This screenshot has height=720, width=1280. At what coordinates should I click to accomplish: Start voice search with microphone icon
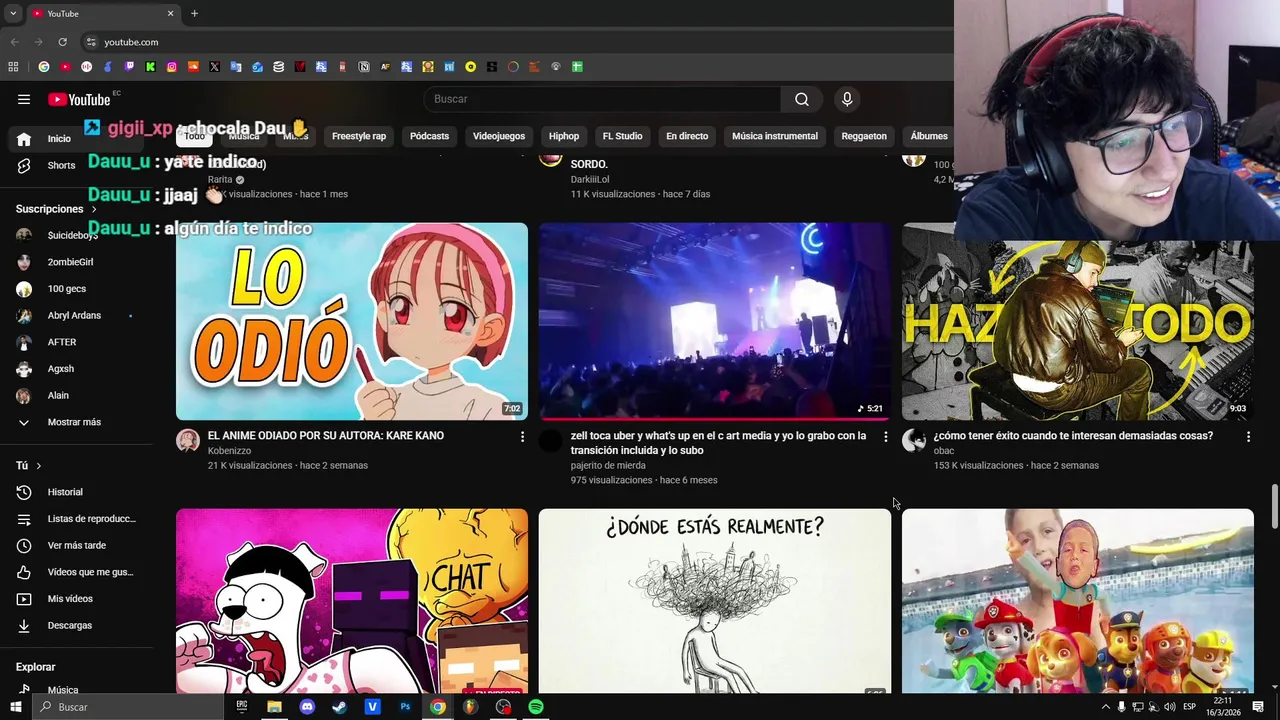coord(847,99)
